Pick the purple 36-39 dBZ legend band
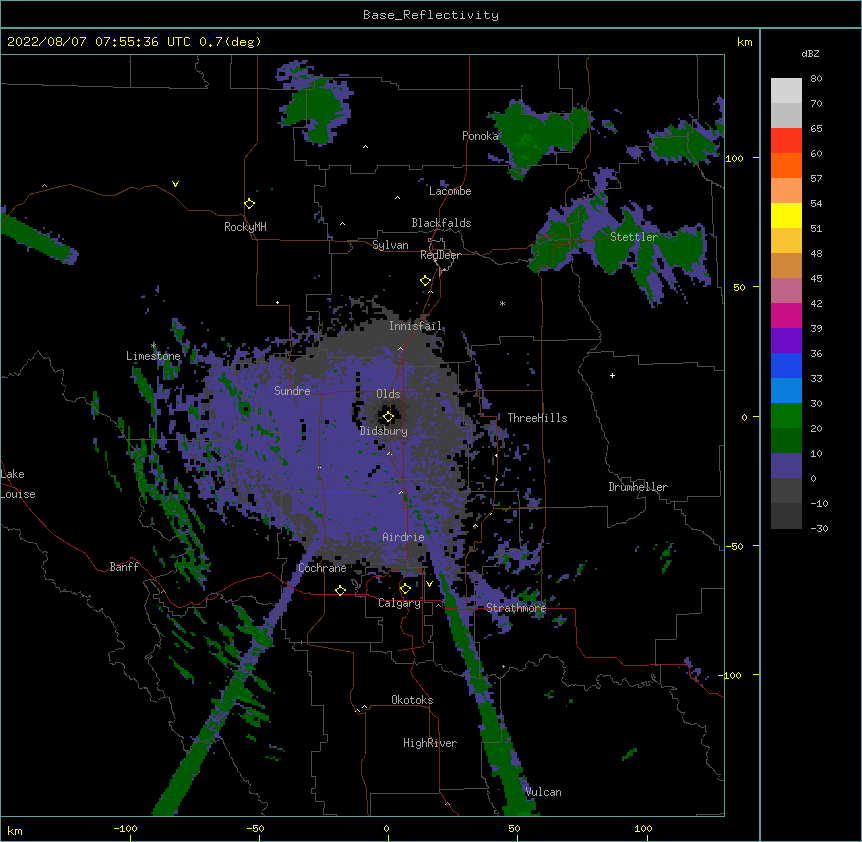 pos(786,341)
